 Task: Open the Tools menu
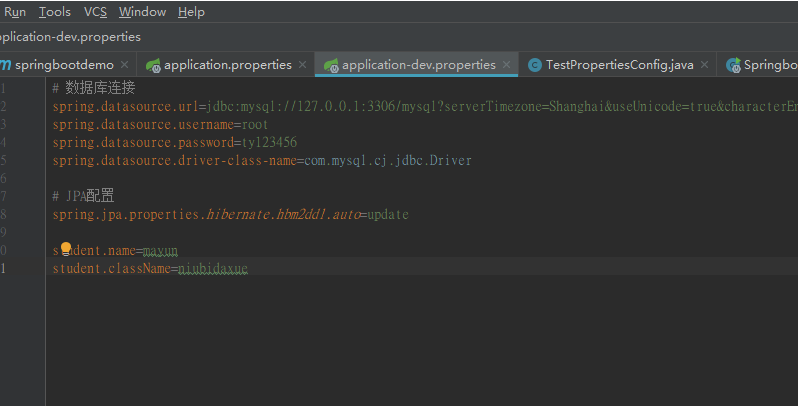[x=55, y=12]
